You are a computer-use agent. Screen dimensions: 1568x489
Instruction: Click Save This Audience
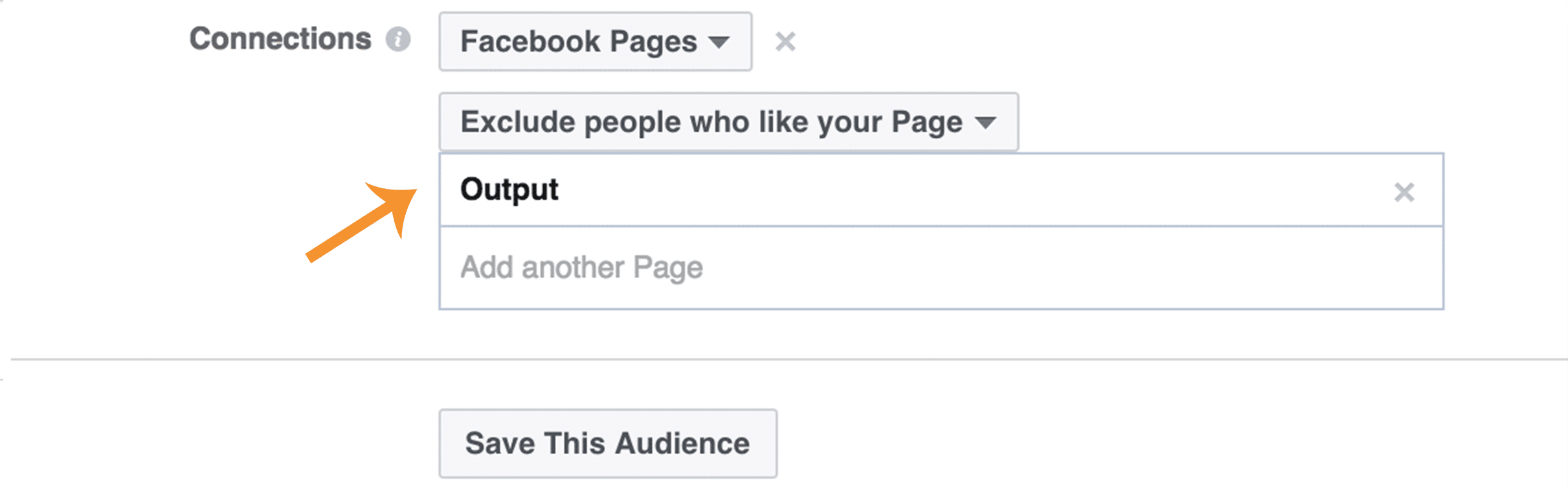(608, 444)
